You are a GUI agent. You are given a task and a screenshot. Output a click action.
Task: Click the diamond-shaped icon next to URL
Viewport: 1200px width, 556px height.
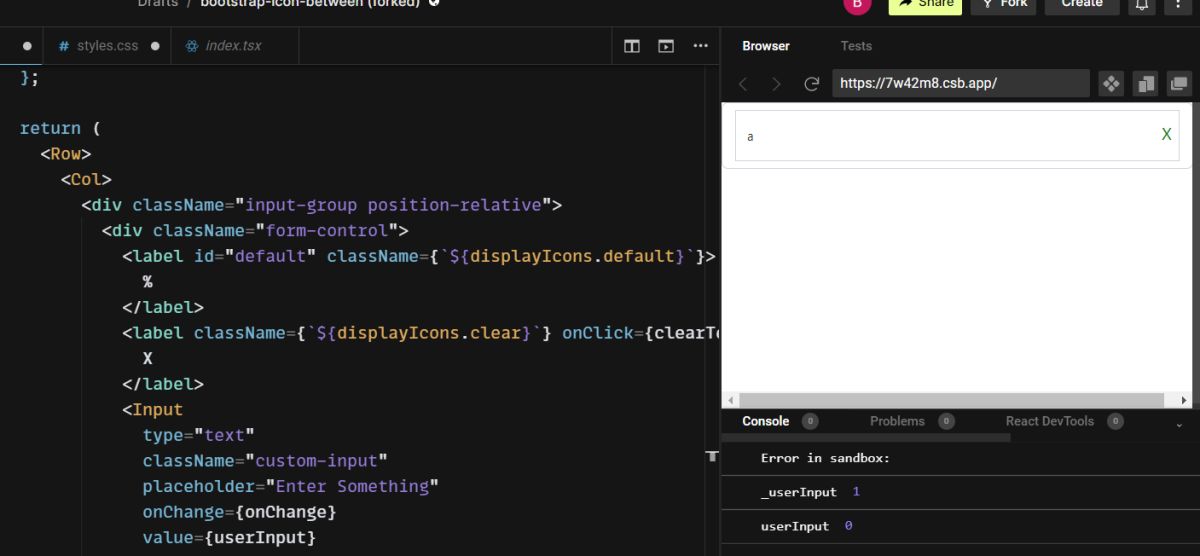click(1111, 84)
